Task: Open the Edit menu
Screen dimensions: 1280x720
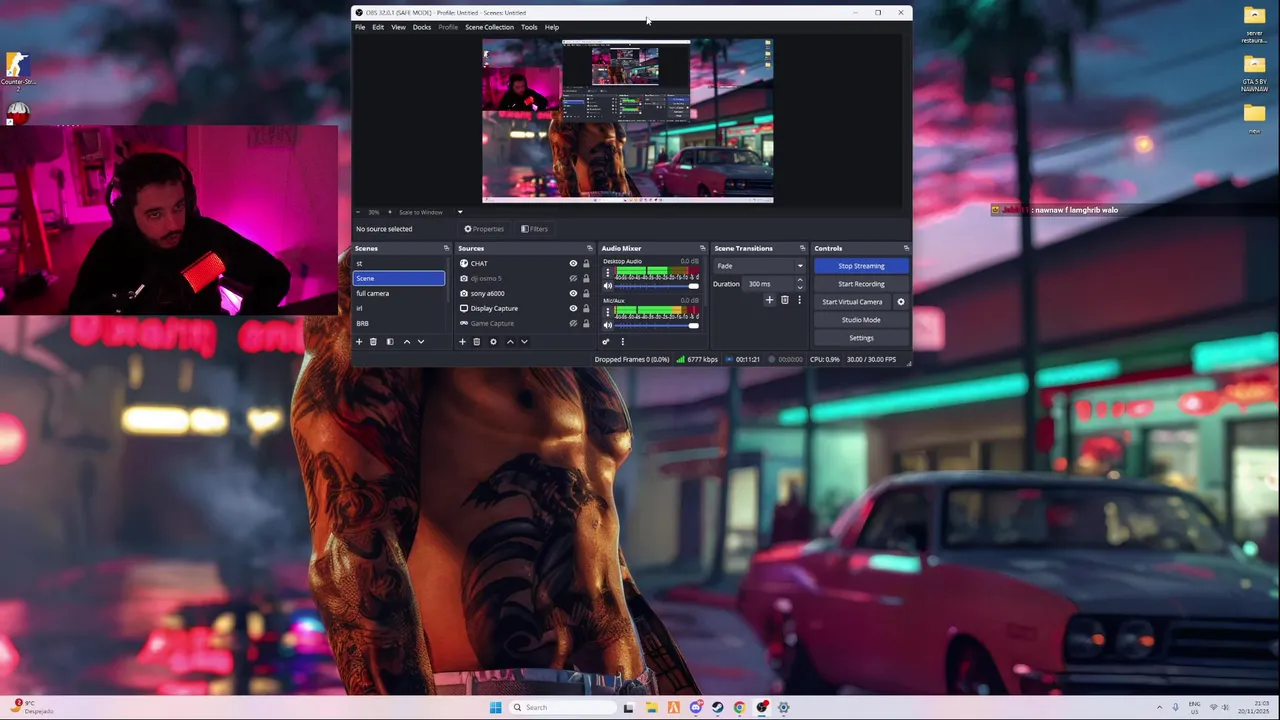Action: [378, 27]
